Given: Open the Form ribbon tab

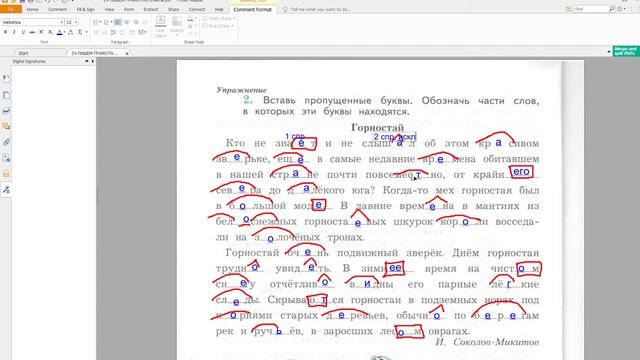Looking at the screenshot, I should [x=129, y=9].
